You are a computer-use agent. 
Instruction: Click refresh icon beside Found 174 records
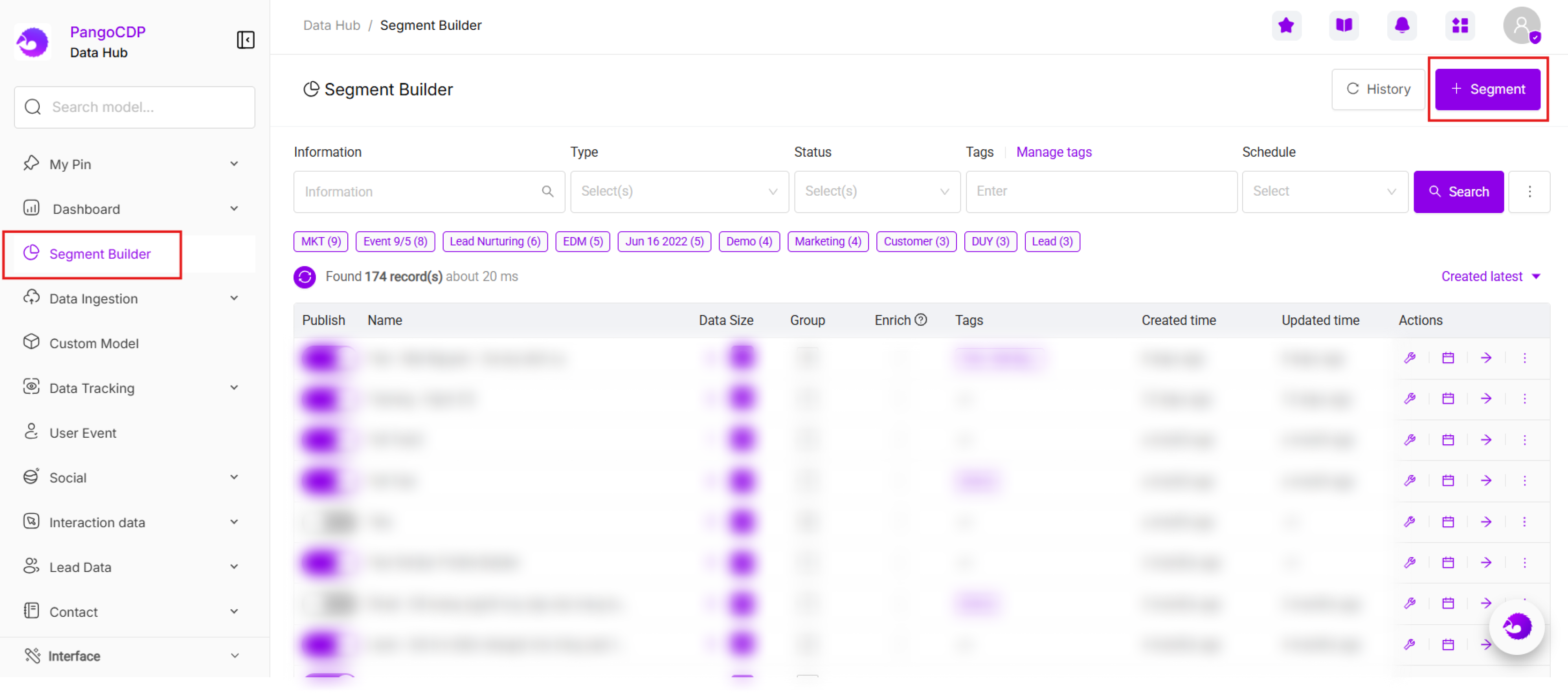pos(304,277)
